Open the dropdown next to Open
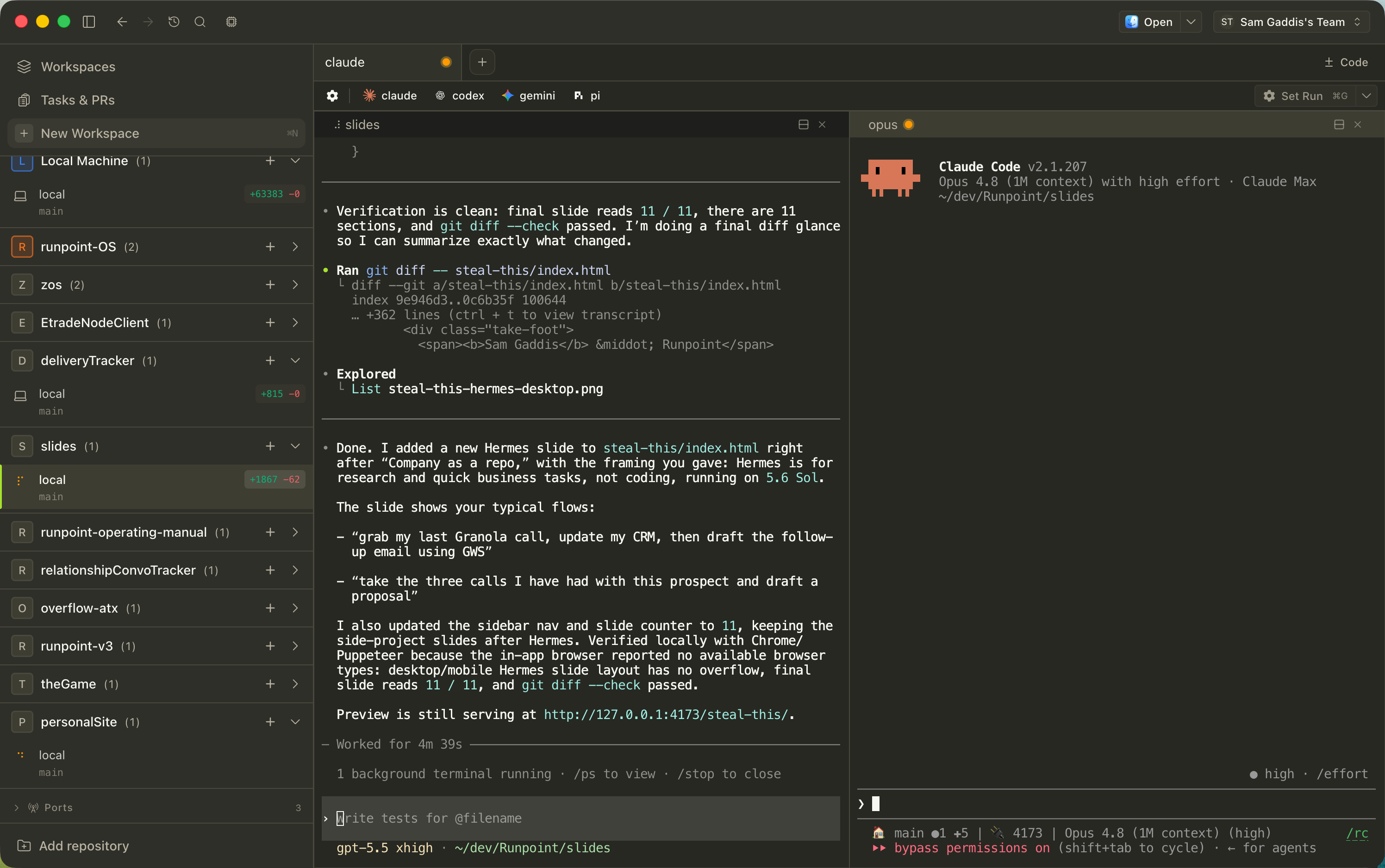 coord(1191,22)
